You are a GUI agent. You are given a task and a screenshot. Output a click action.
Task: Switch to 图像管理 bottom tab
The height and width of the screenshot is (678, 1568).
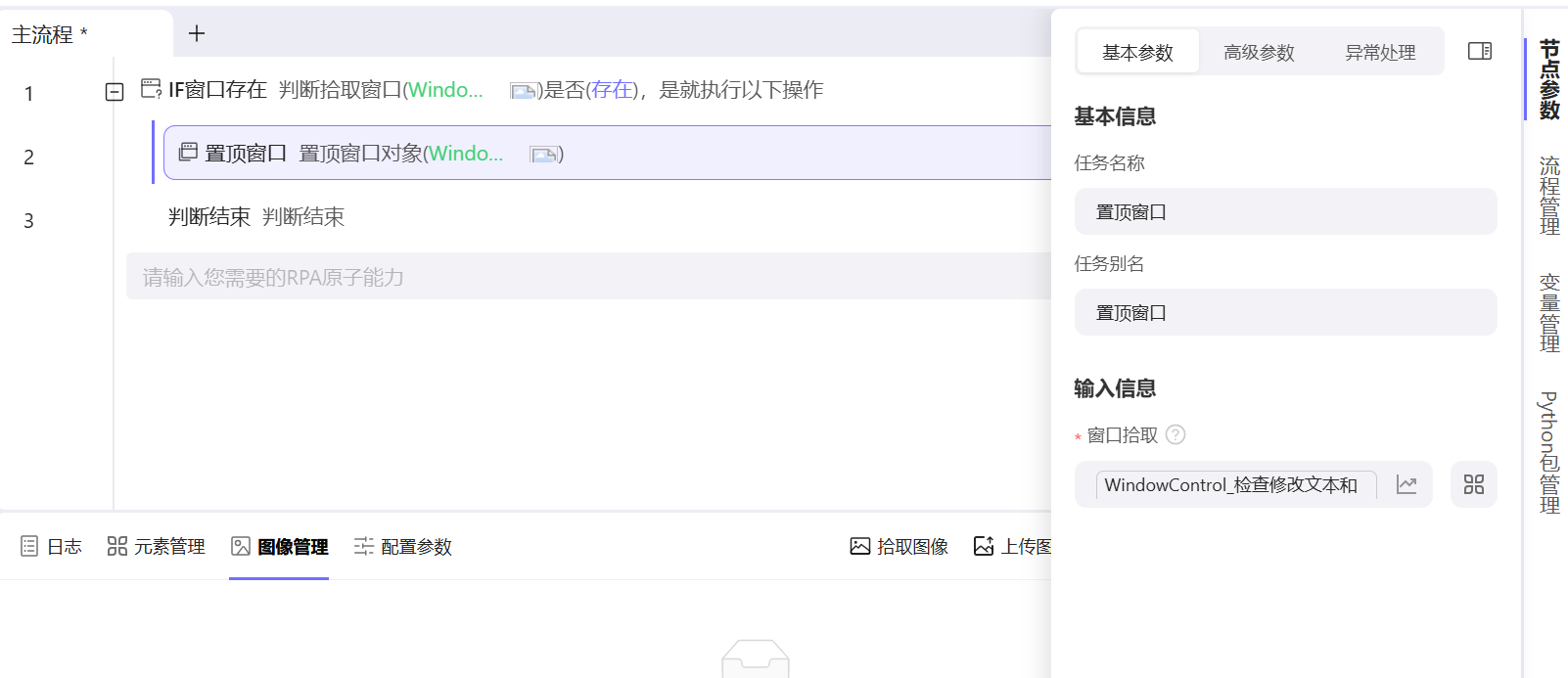(x=279, y=546)
